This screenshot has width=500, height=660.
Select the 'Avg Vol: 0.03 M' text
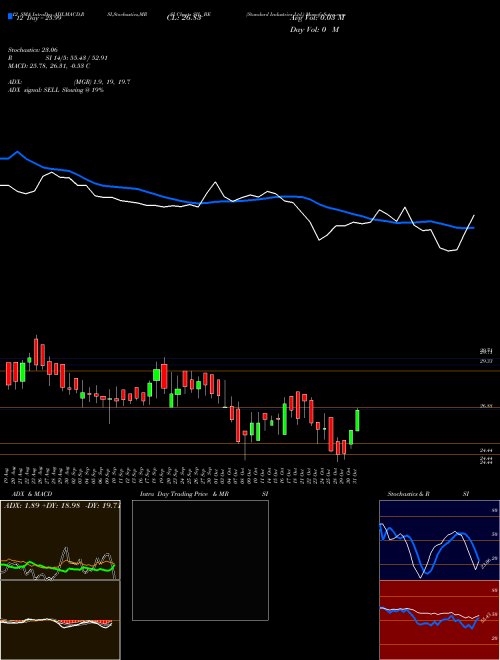pos(317,18)
